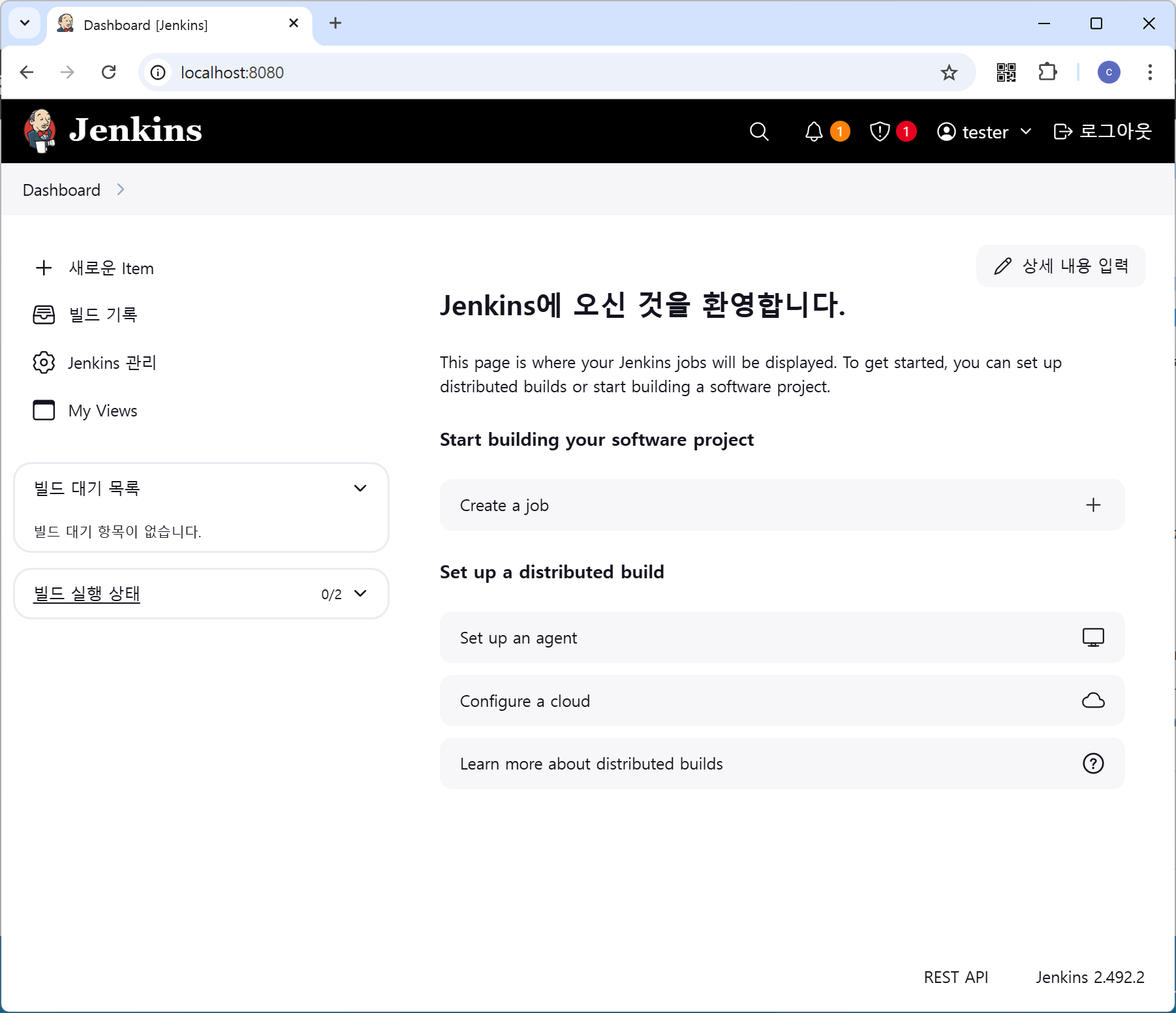Click the tester user avatar icon
Viewport: 1176px width, 1013px height.
point(946,131)
